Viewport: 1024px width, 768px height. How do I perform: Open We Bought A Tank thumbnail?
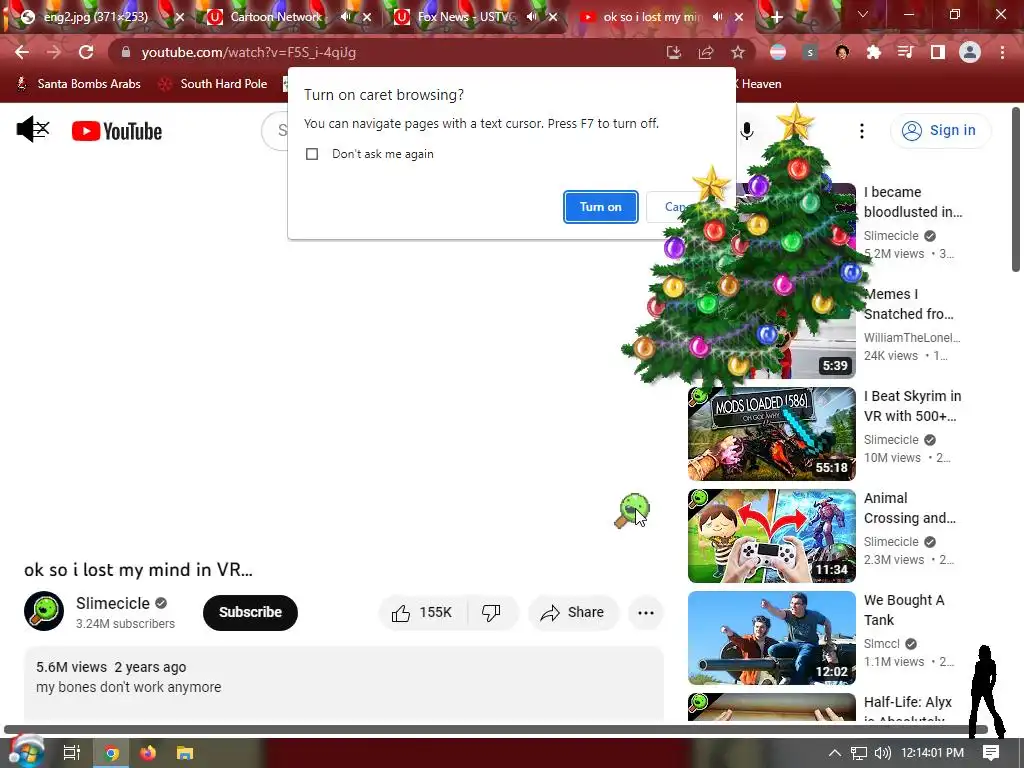[x=771, y=637]
